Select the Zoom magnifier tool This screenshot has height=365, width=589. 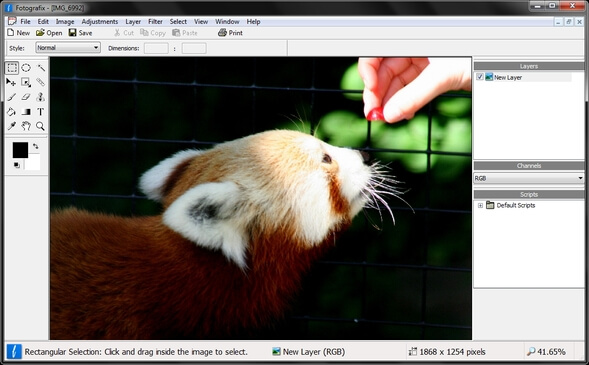(40, 126)
